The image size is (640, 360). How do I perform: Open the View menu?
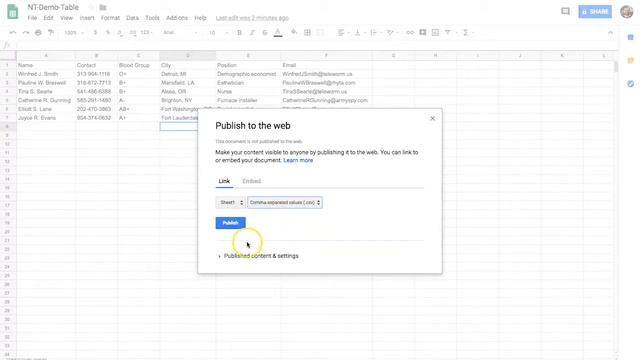coord(66,18)
